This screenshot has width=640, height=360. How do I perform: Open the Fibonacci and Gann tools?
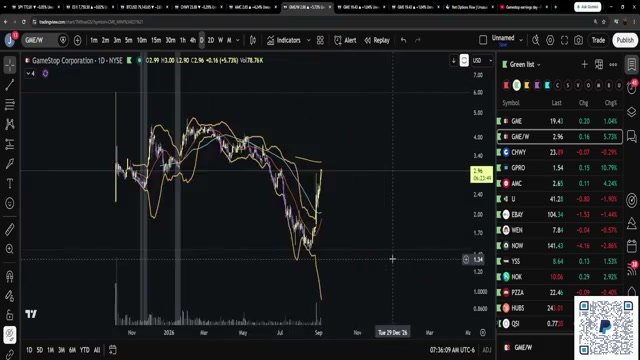[x=10, y=104]
